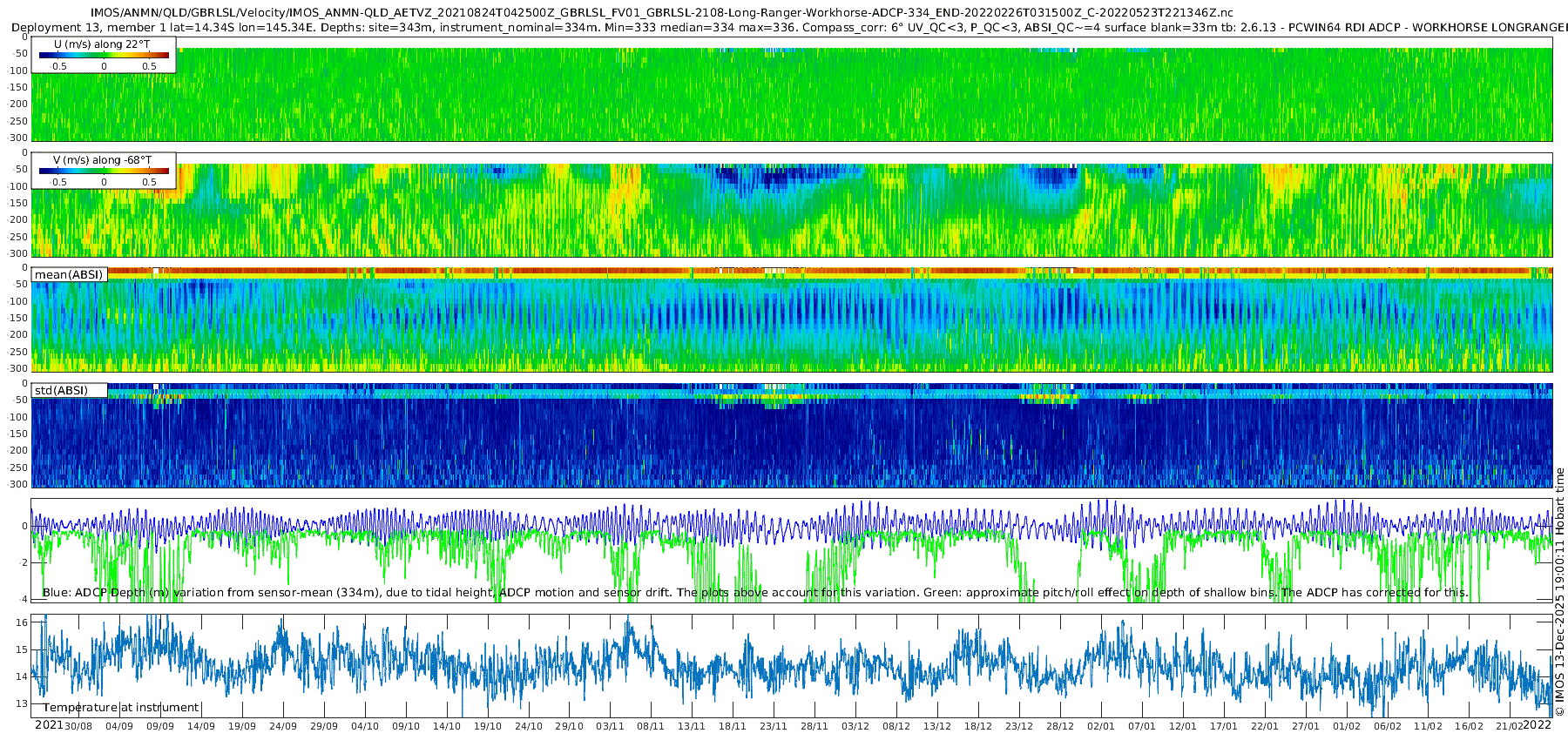Click the 04/10 date tick
This screenshot has height=740, width=1568.
[x=365, y=726]
